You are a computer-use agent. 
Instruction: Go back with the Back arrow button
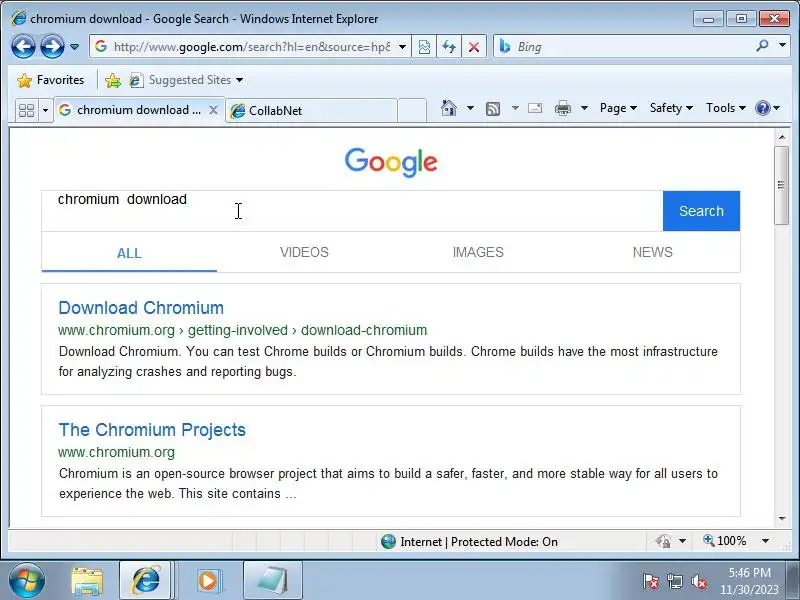(23, 46)
